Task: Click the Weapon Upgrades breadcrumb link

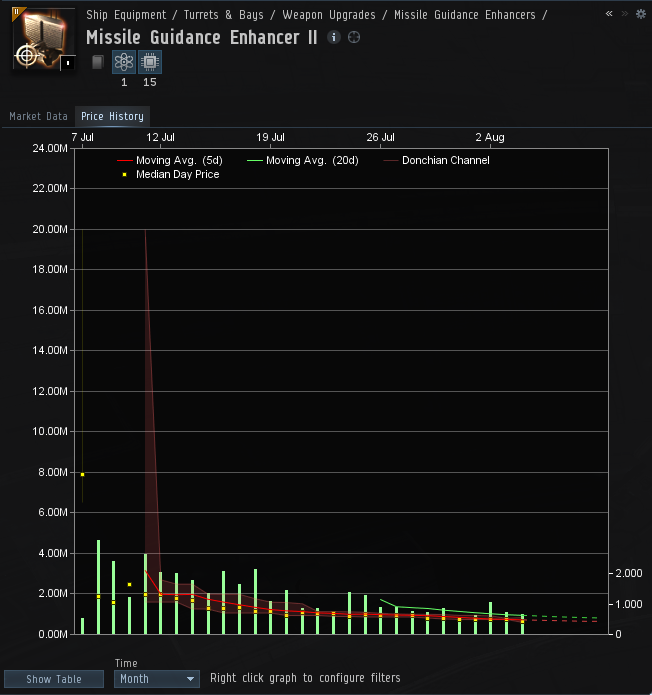Action: tap(329, 15)
